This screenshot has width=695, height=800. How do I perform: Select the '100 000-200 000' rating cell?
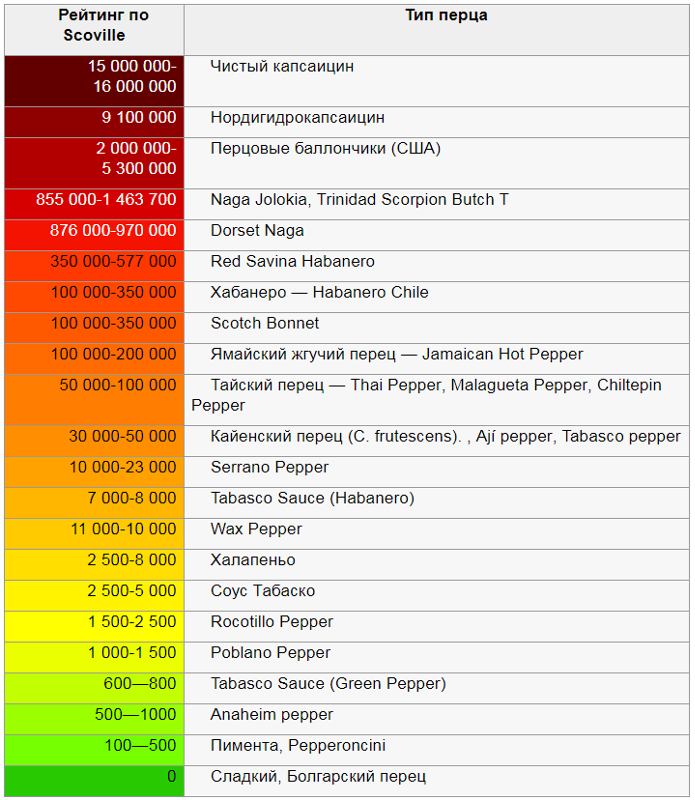(x=94, y=359)
